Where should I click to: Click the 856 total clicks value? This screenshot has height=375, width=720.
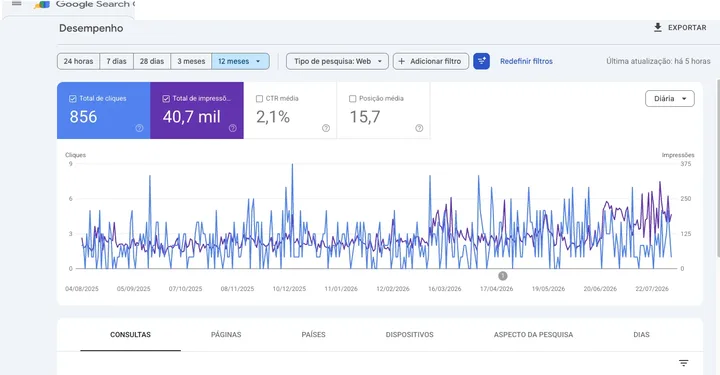[83, 117]
